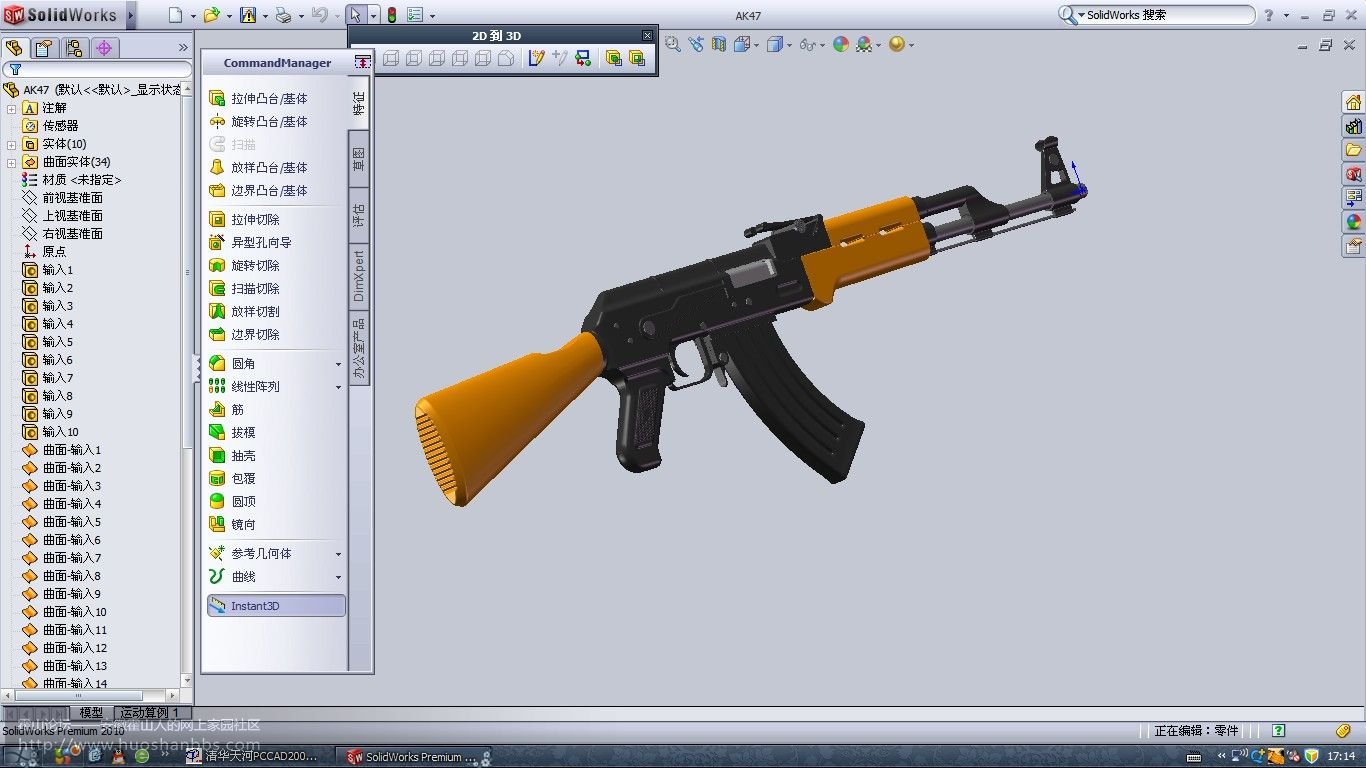Screen dimensions: 1366x768
Task: Open the ConfigurationManager tab icon
Action: click(x=74, y=48)
